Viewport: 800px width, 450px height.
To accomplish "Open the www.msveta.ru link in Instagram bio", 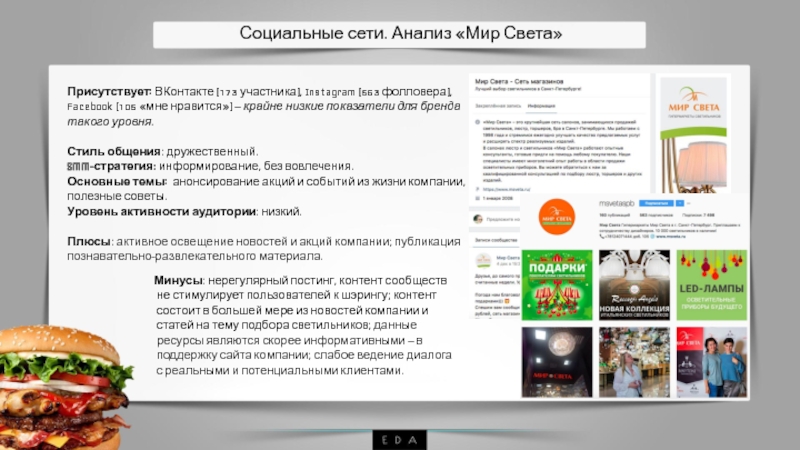I will click(x=671, y=237).
